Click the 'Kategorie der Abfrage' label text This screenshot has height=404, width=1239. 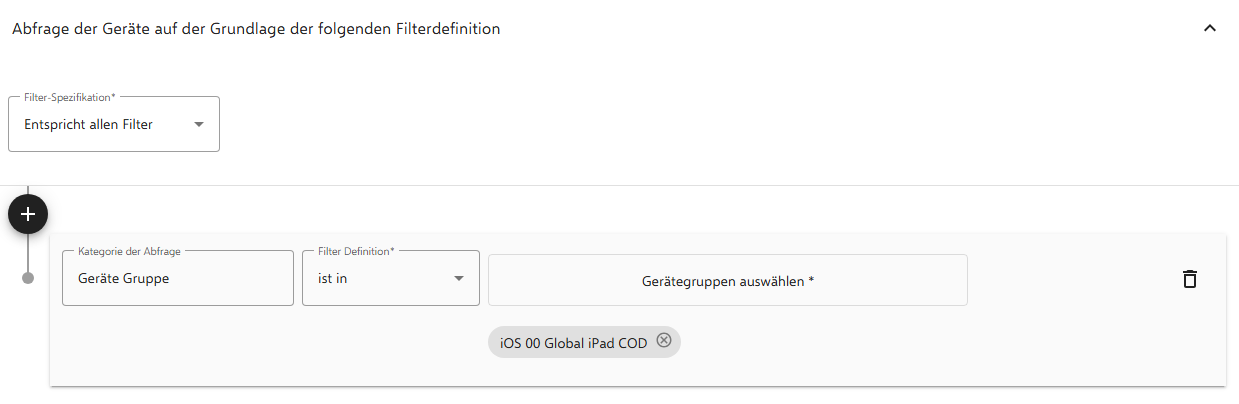129,251
